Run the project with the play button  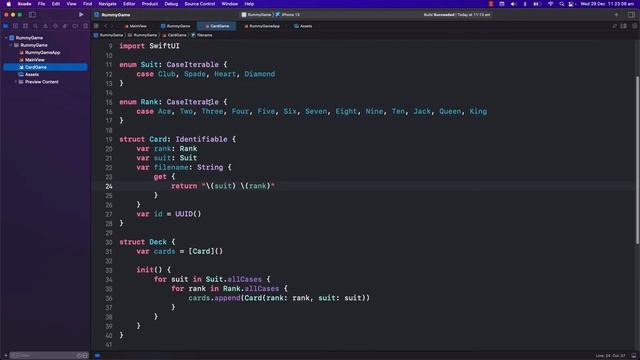(x=81, y=15)
